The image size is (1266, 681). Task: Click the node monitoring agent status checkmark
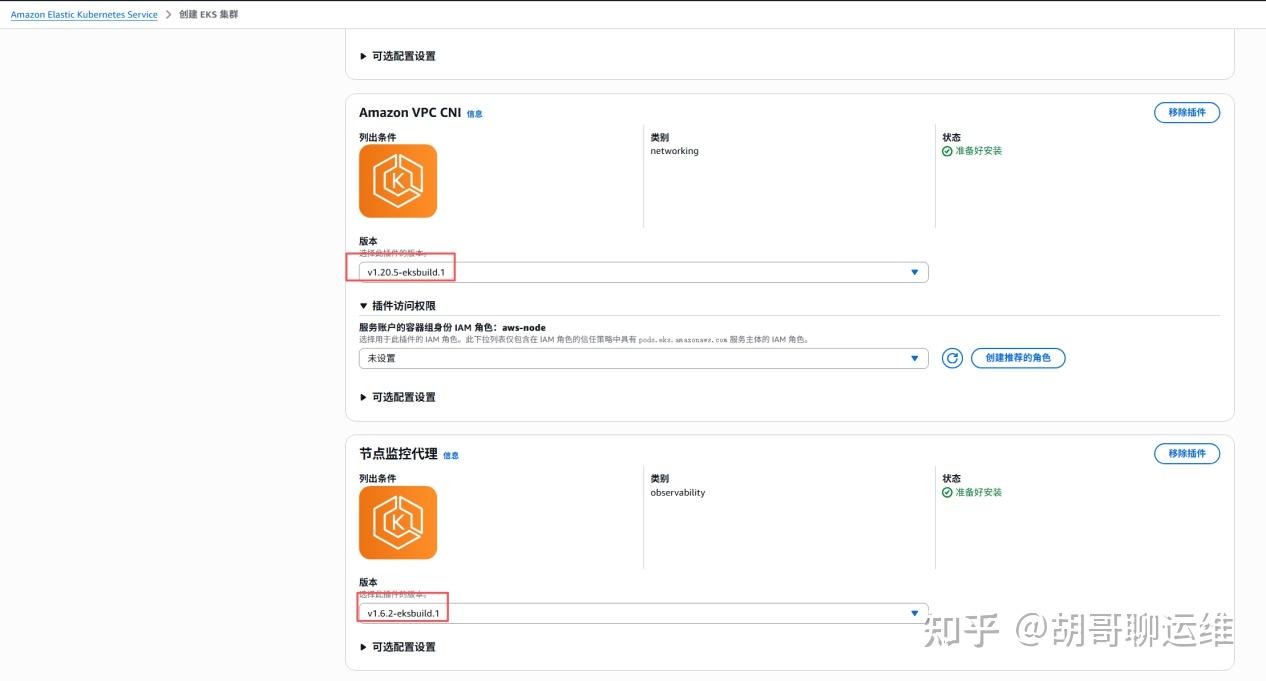click(947, 492)
